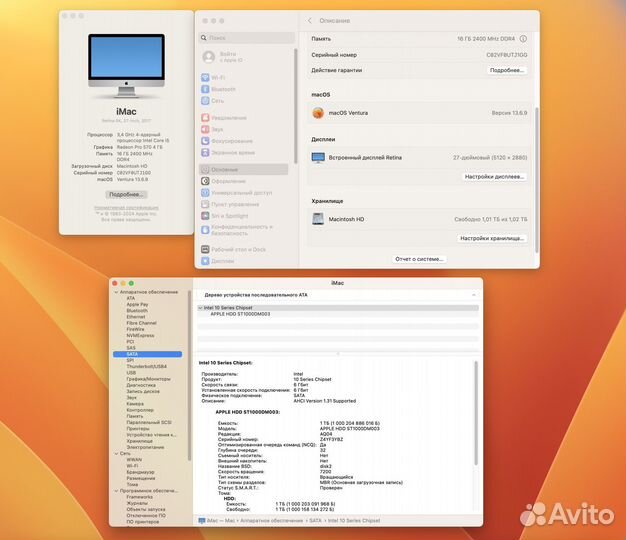Open Bluetooth in System Settings sidebar
This screenshot has height=540, width=626.
click(x=218, y=89)
